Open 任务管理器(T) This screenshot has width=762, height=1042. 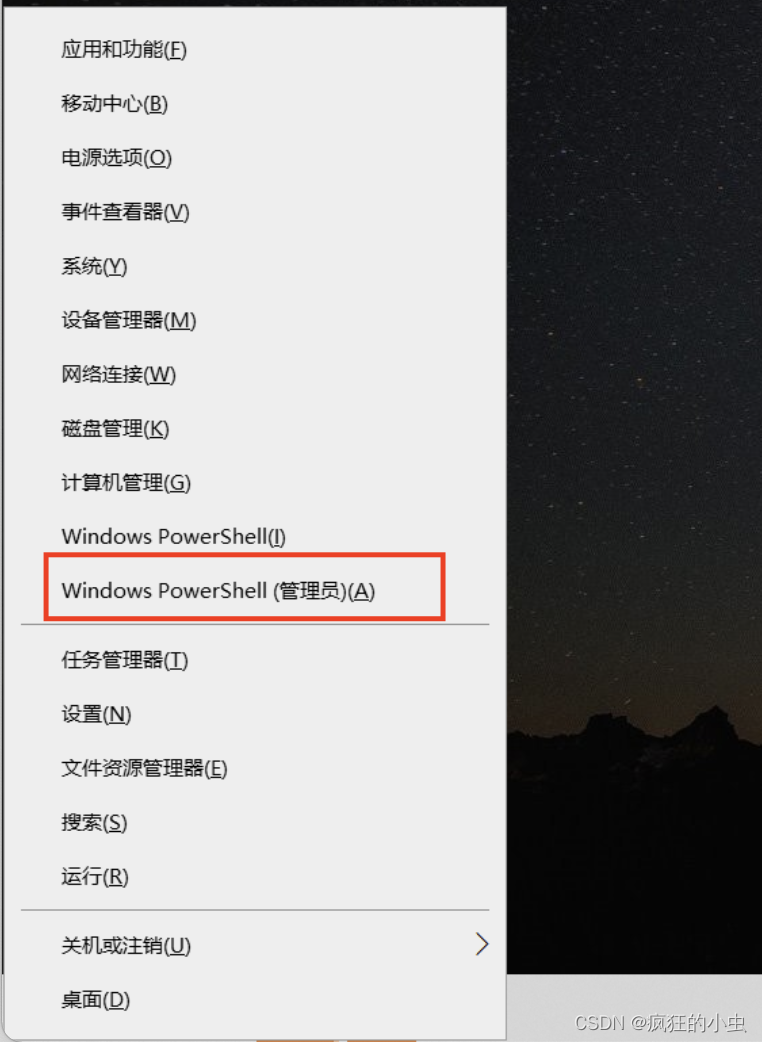coord(255,661)
